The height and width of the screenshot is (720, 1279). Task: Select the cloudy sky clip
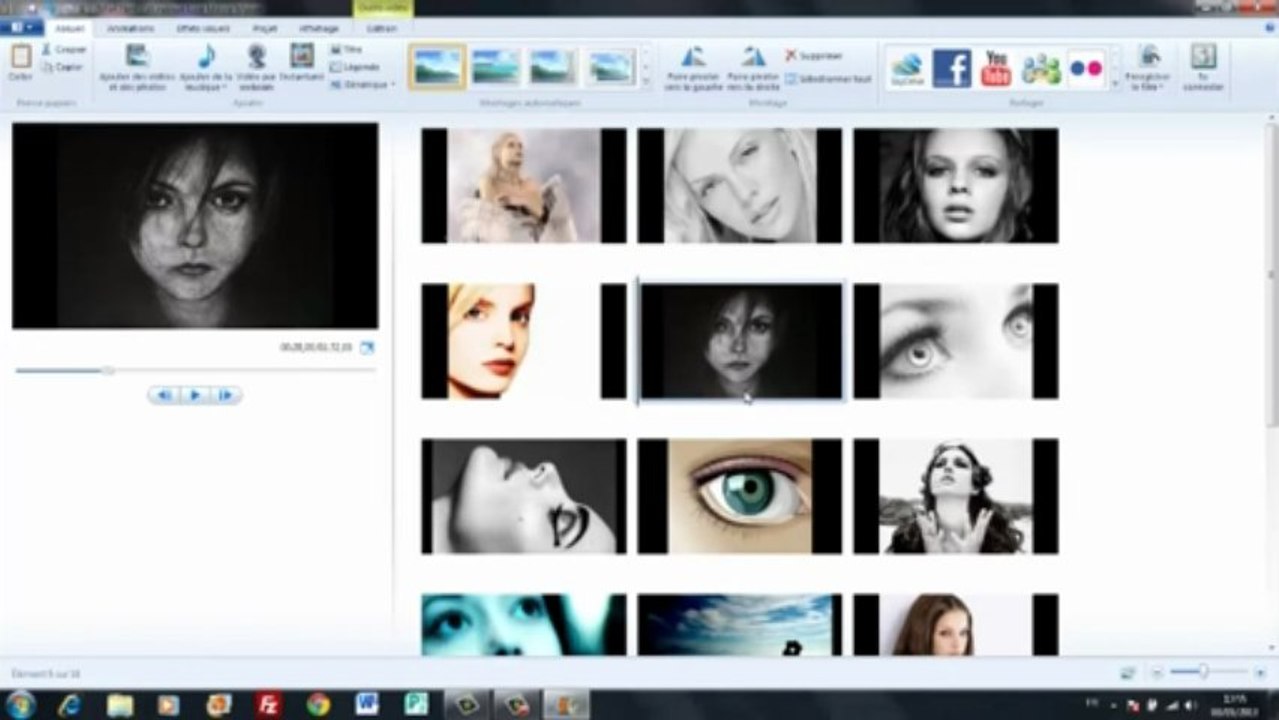click(740, 625)
